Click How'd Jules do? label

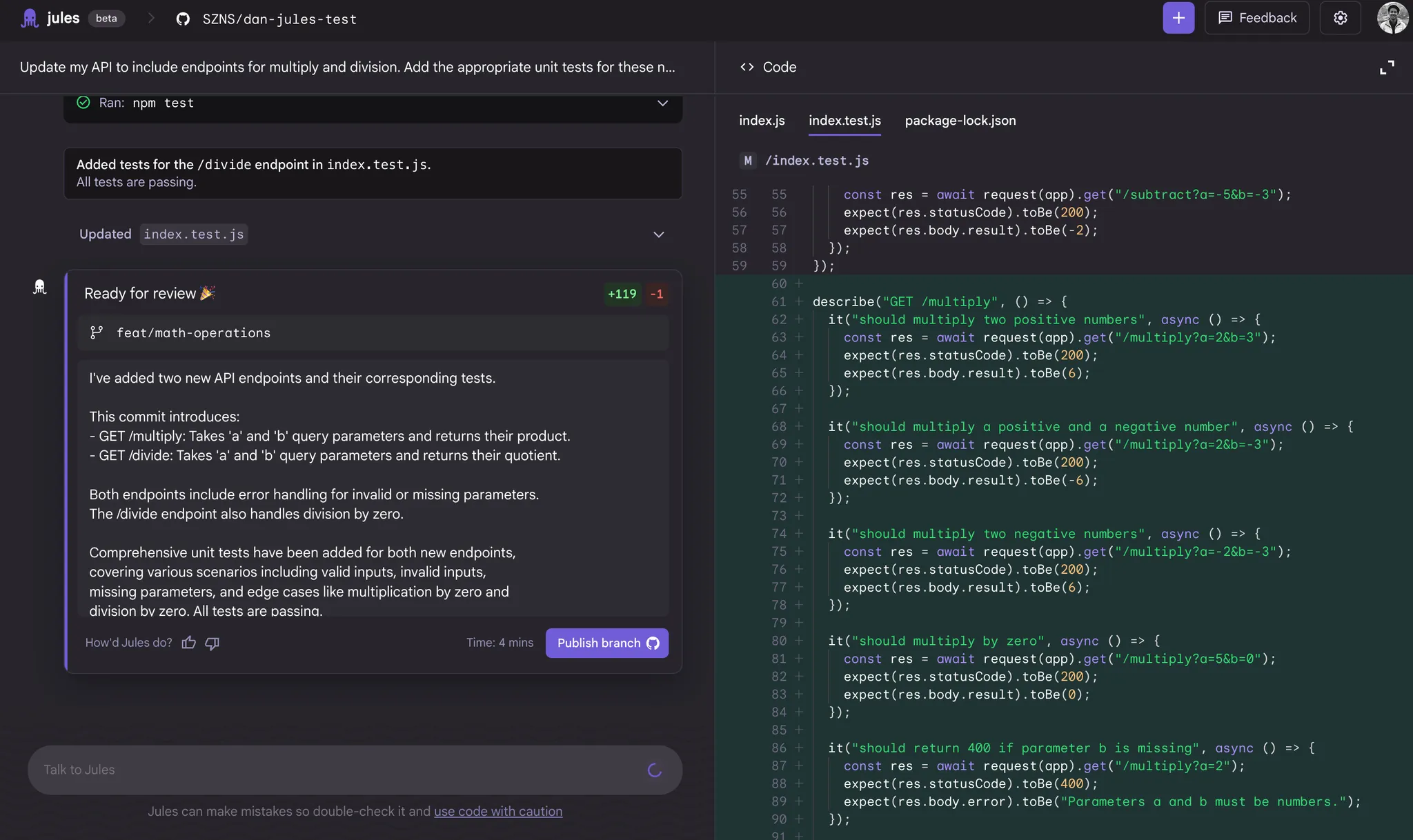pyautogui.click(x=128, y=643)
